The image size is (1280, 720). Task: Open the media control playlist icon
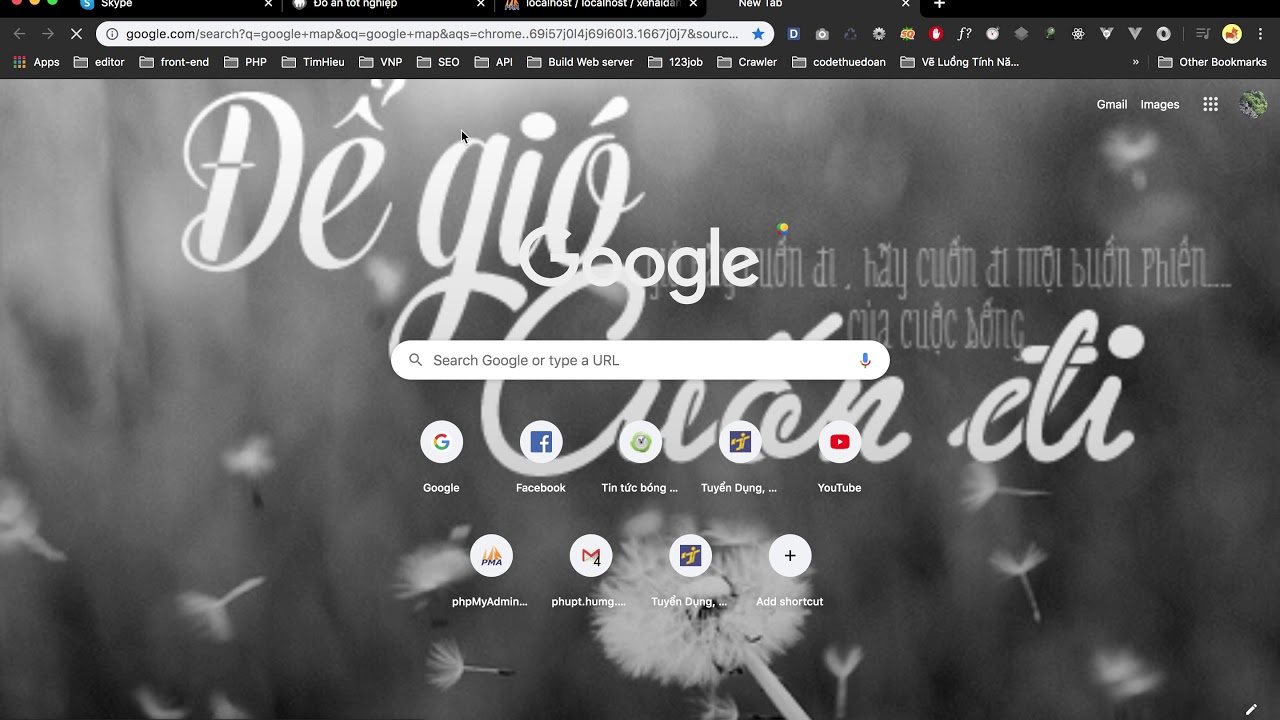[1203, 34]
